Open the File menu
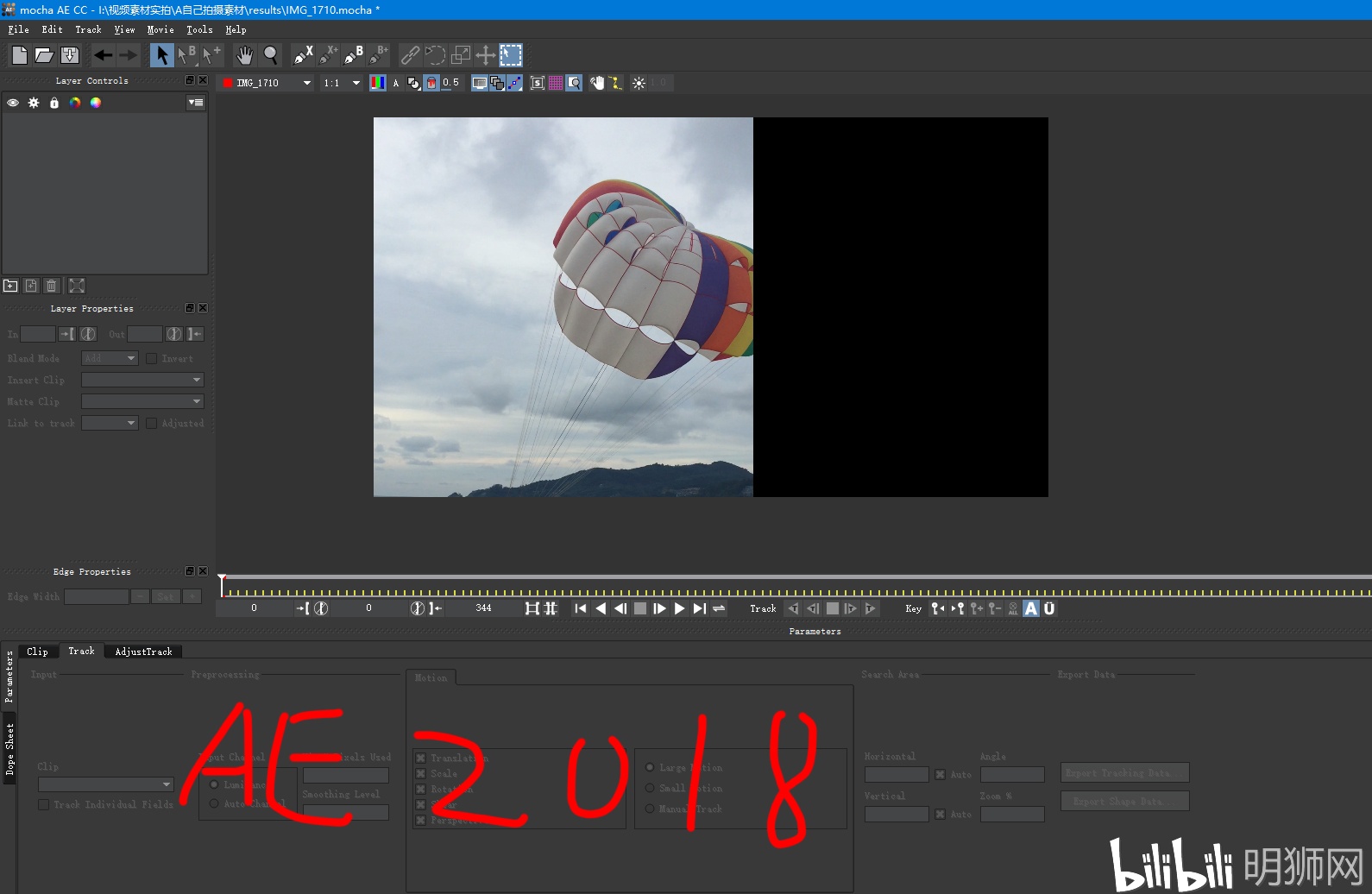The width and height of the screenshot is (1372, 894). coord(18,29)
